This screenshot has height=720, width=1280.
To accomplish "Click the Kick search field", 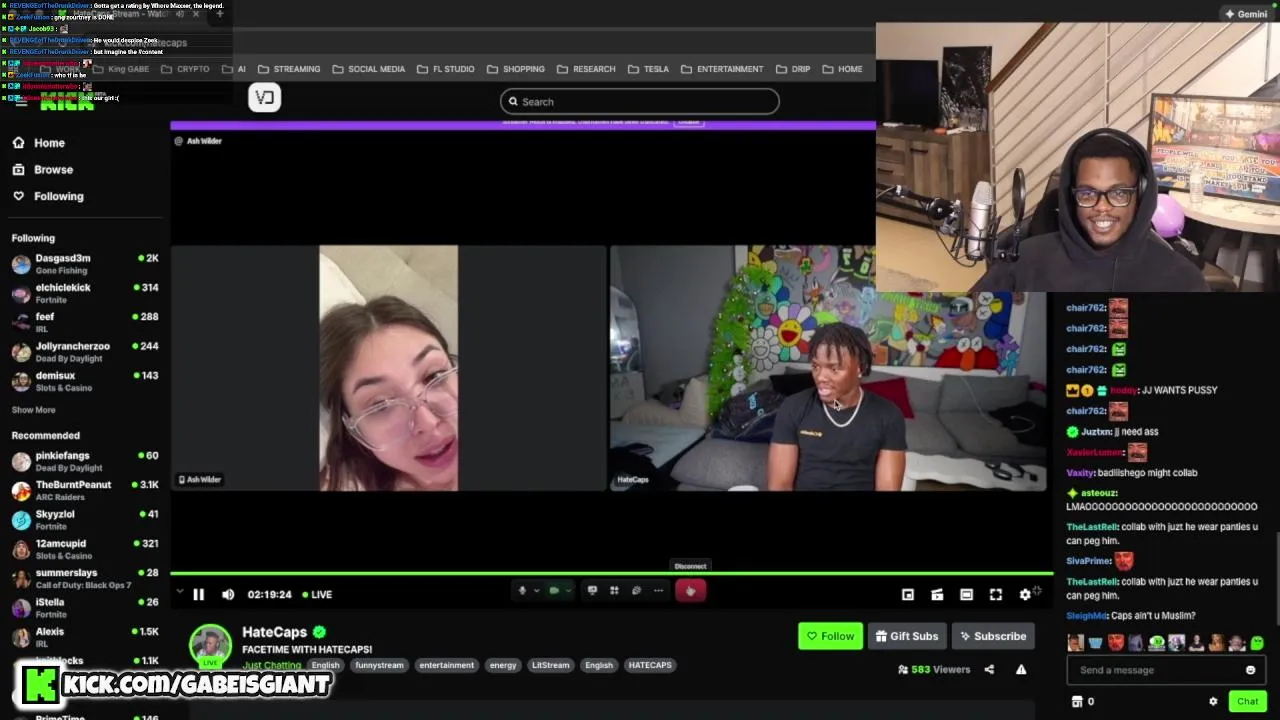I will click(x=640, y=101).
